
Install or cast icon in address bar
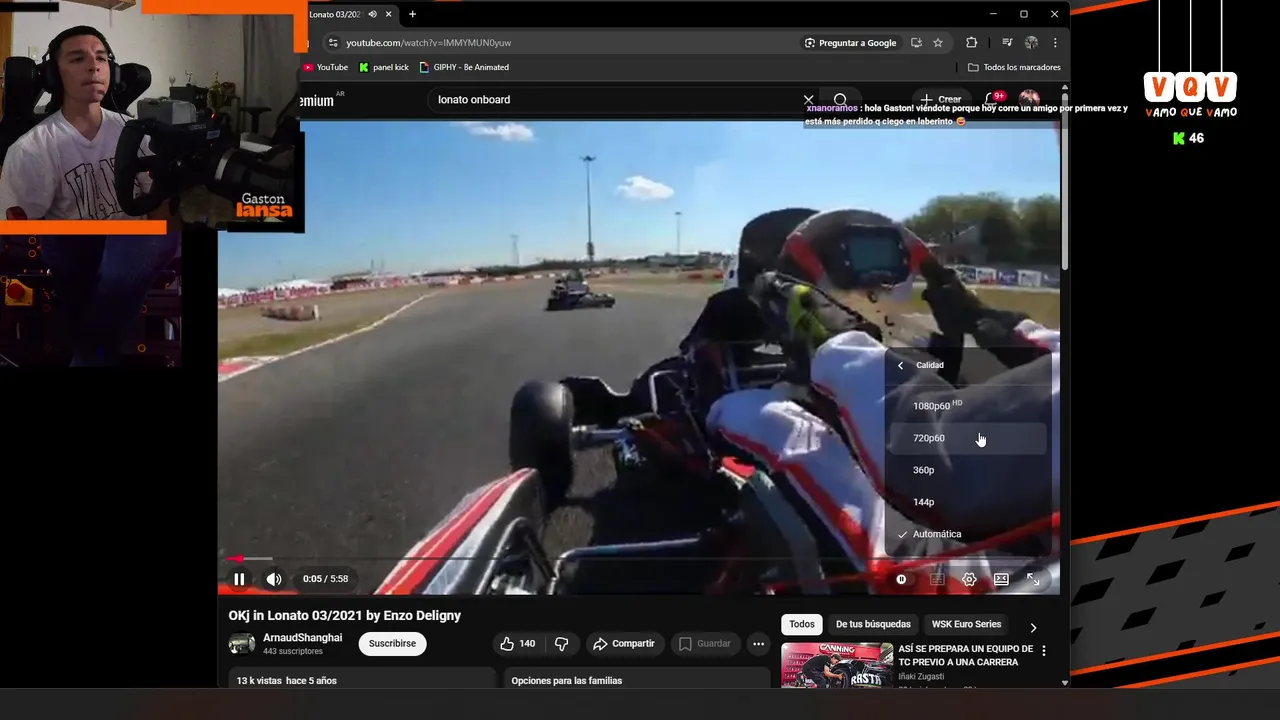[x=916, y=43]
